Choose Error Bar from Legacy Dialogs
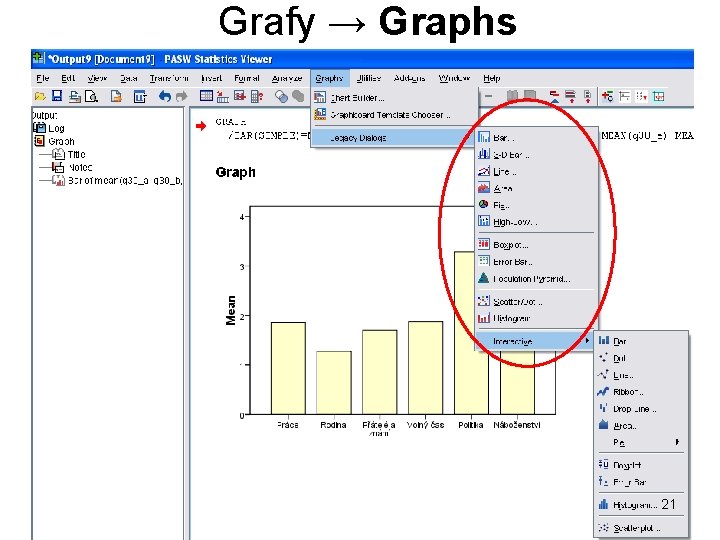The image size is (720, 540). (x=536, y=262)
